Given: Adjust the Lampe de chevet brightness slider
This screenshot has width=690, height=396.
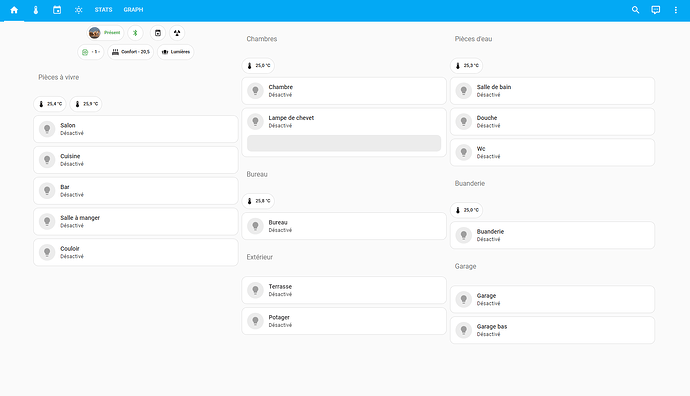Looking at the screenshot, I should (x=344, y=143).
